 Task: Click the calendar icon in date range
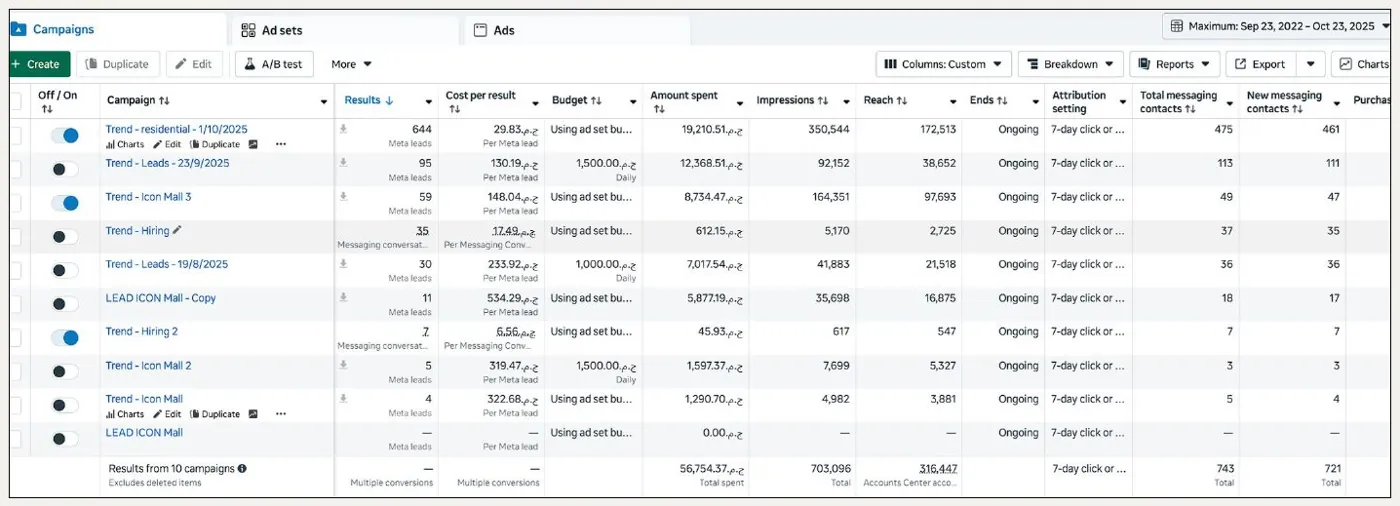[x=1177, y=26]
